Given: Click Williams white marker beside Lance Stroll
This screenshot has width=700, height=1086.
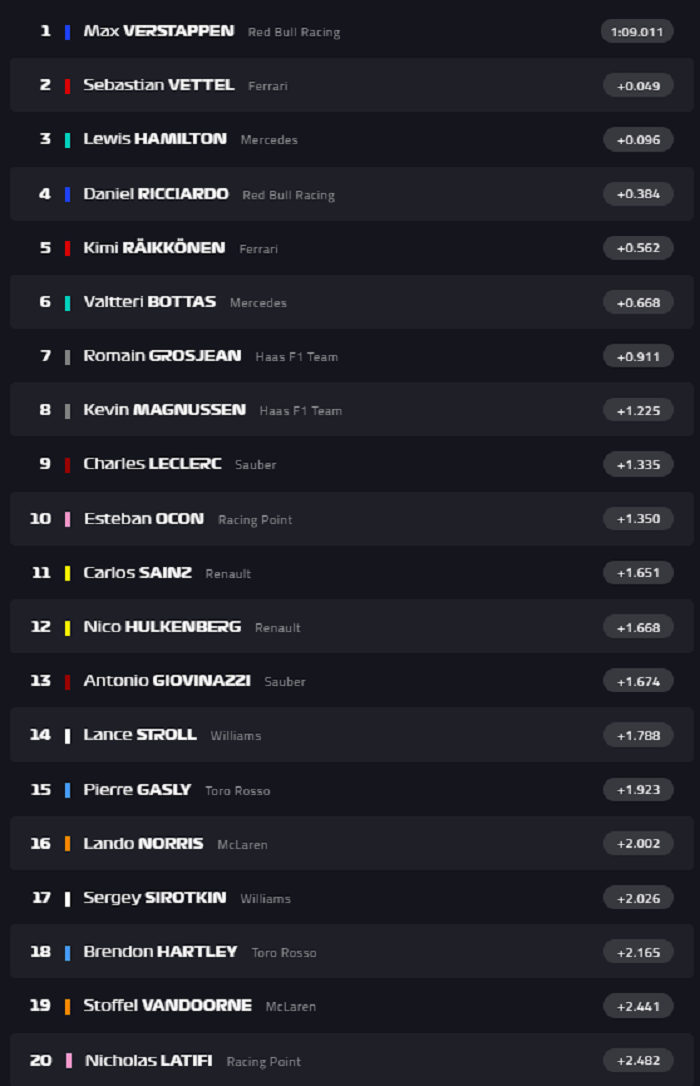Looking at the screenshot, I should (x=68, y=736).
